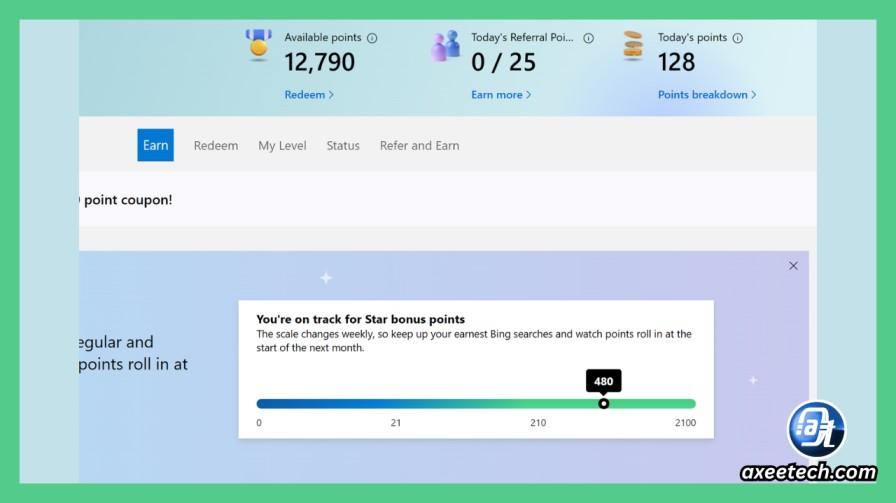Open info icon next to Today's Referral Points
Image resolution: width=896 pixels, height=503 pixels.
coord(588,38)
